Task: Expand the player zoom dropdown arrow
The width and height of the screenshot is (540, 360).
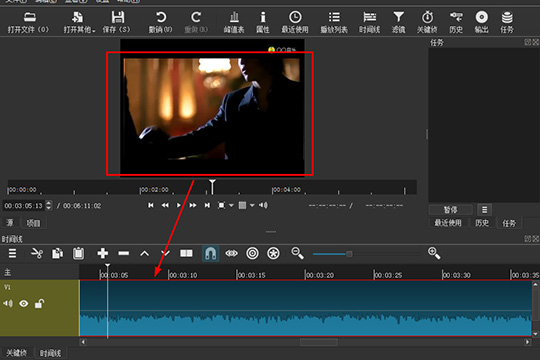Action: coord(231,205)
